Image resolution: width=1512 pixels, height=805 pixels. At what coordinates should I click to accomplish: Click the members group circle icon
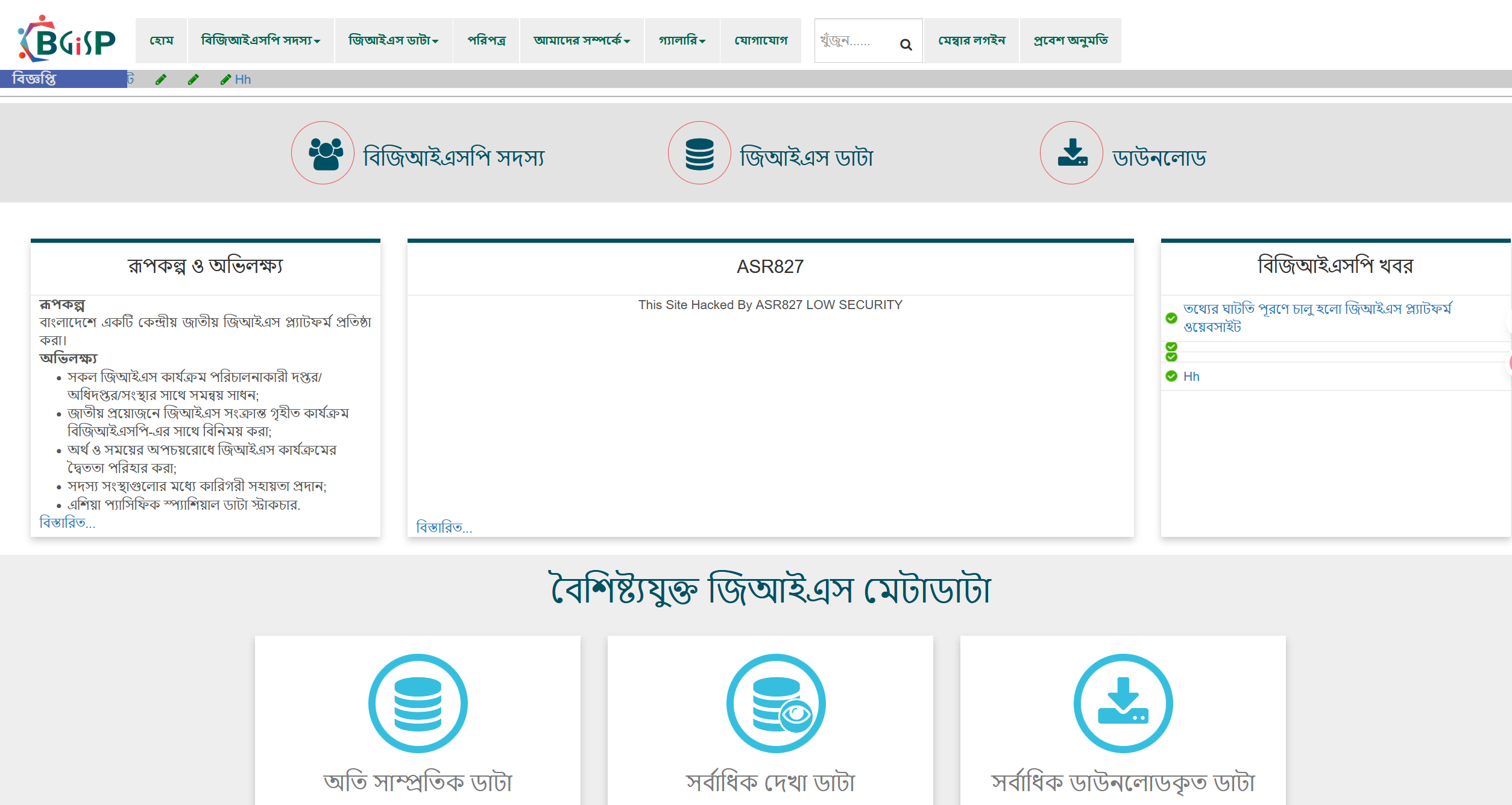tap(323, 153)
